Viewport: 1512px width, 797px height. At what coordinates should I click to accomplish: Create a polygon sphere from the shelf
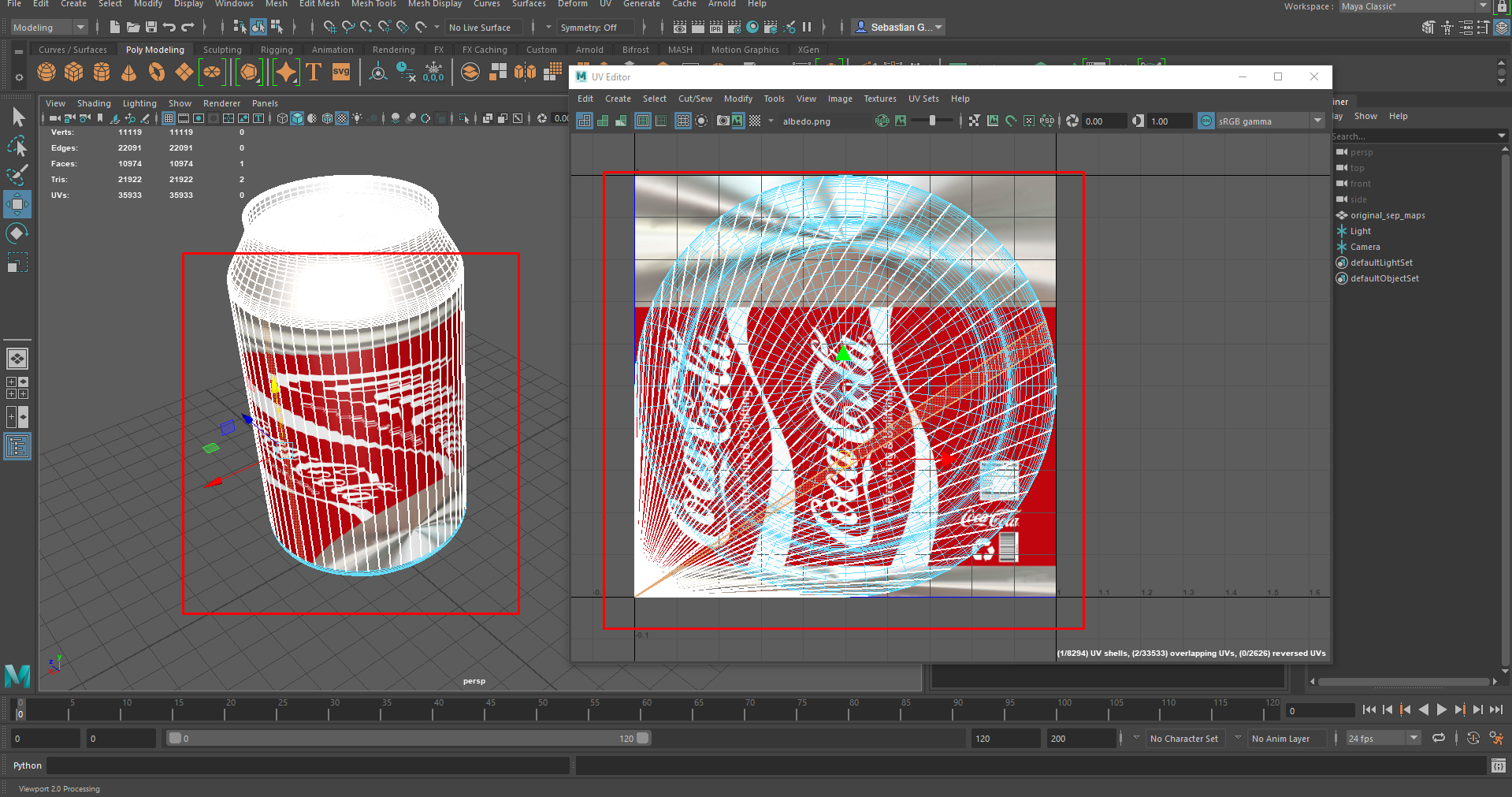click(x=46, y=73)
